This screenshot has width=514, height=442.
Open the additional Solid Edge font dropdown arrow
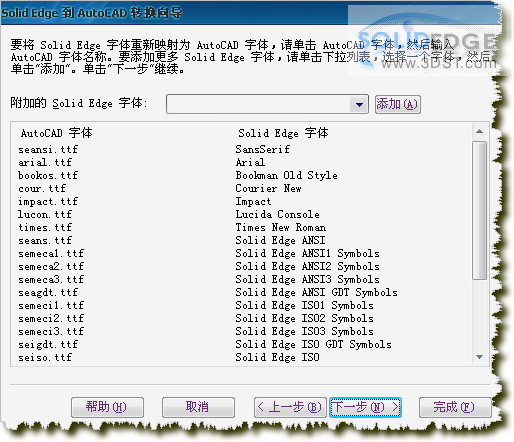tap(359, 104)
